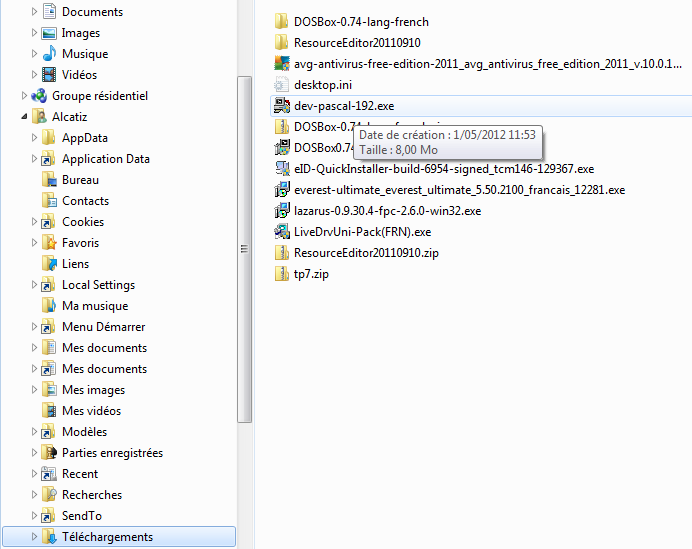Click the lazarus-0.9.30.4 installer icon

pyautogui.click(x=282, y=211)
